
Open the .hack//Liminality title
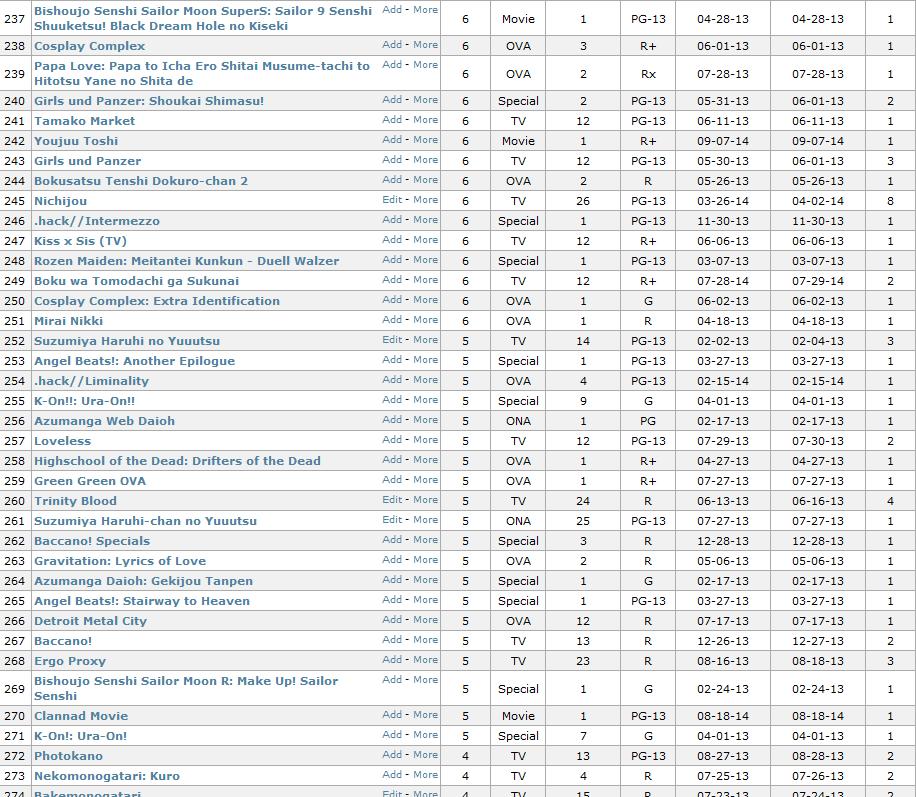(91, 381)
